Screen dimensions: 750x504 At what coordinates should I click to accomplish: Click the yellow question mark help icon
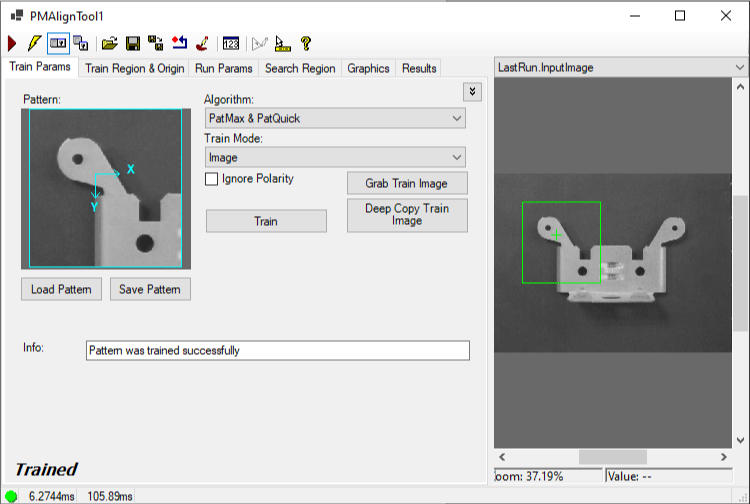[306, 43]
